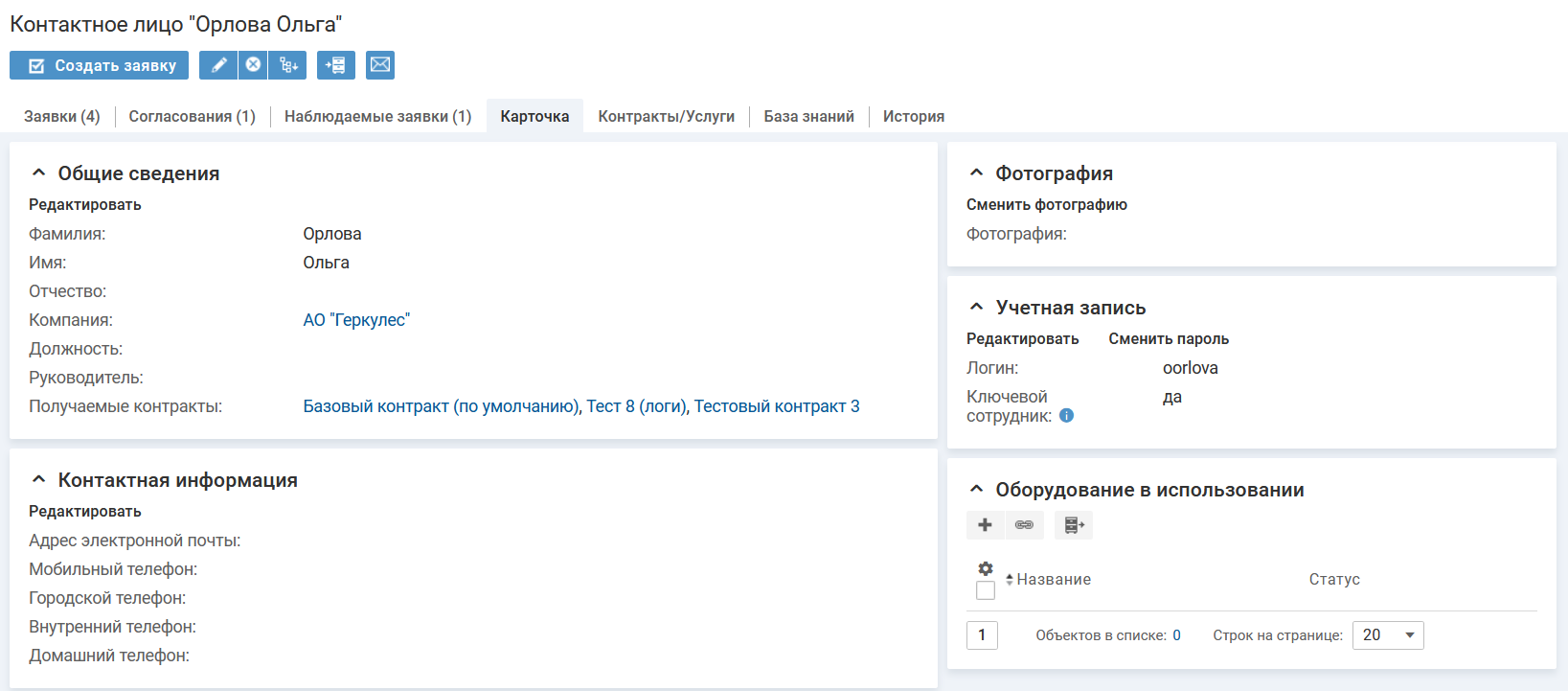The image size is (1568, 691).
Task: Open the gear table settings icon
Action: coord(986,568)
